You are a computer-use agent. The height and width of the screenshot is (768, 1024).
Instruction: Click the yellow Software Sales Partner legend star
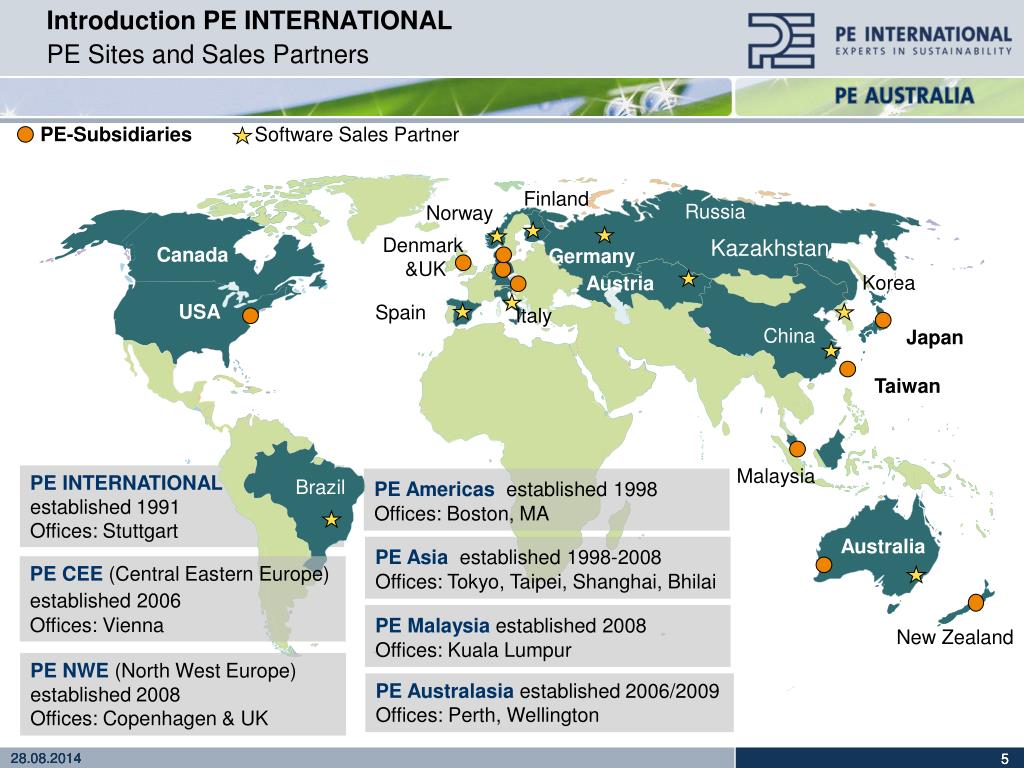[x=242, y=136]
